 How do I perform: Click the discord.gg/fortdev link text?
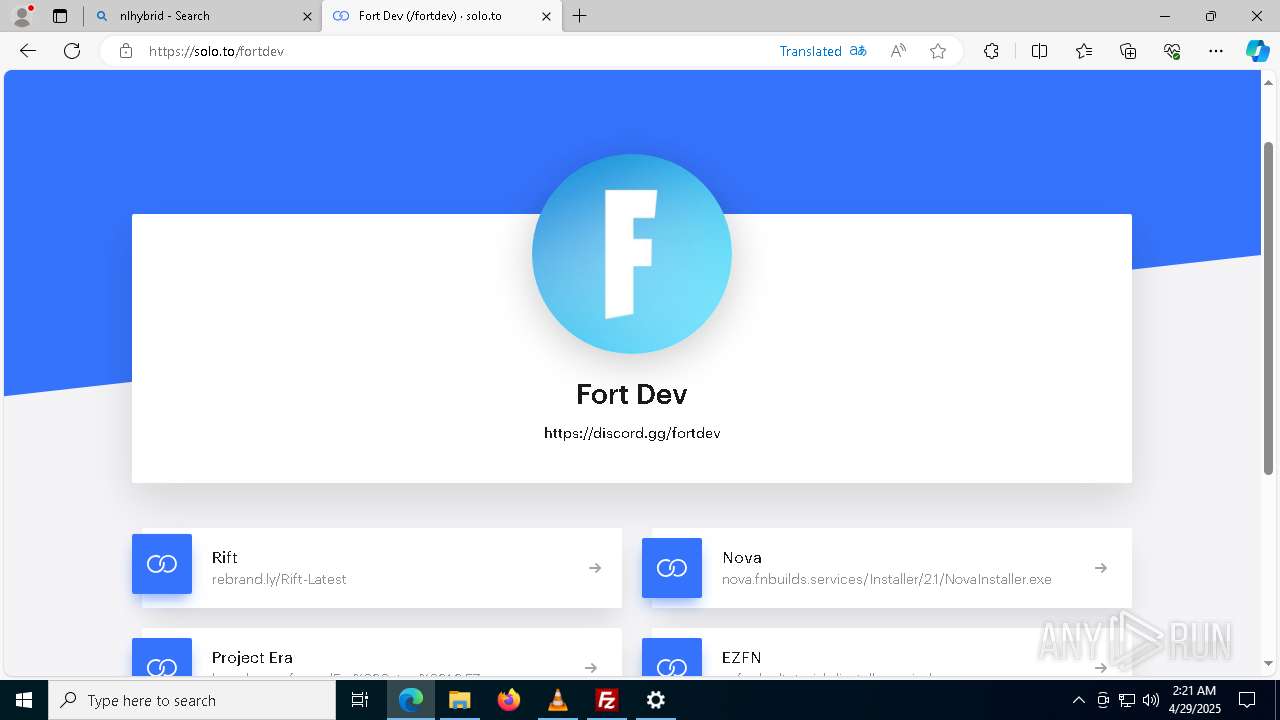pos(632,433)
